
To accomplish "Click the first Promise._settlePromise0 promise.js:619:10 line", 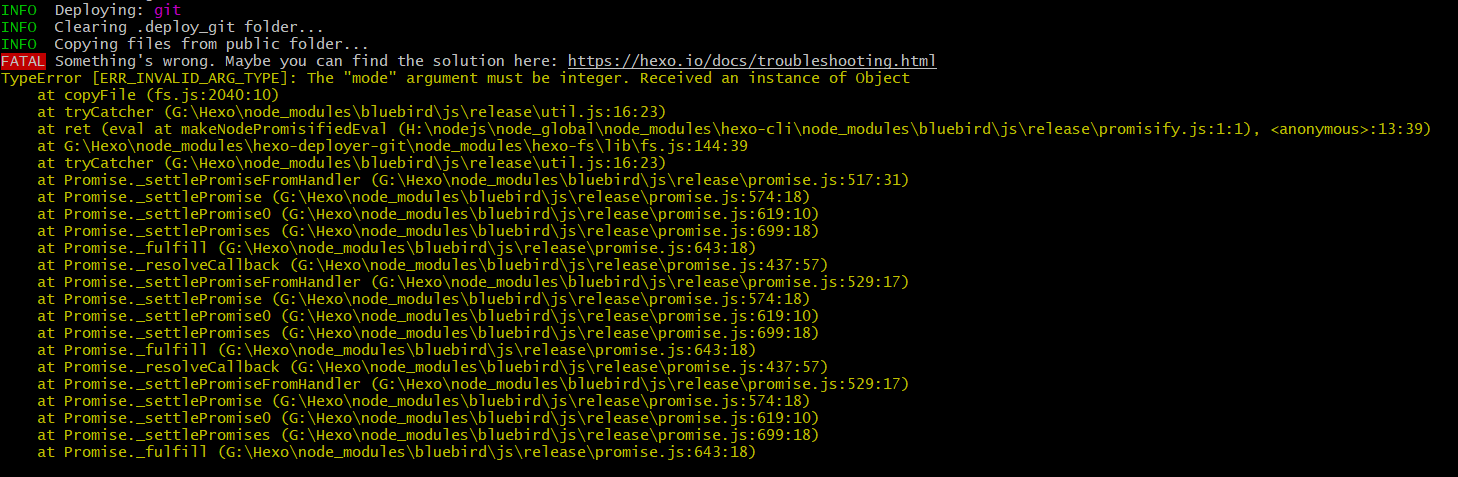I will click(428, 214).
